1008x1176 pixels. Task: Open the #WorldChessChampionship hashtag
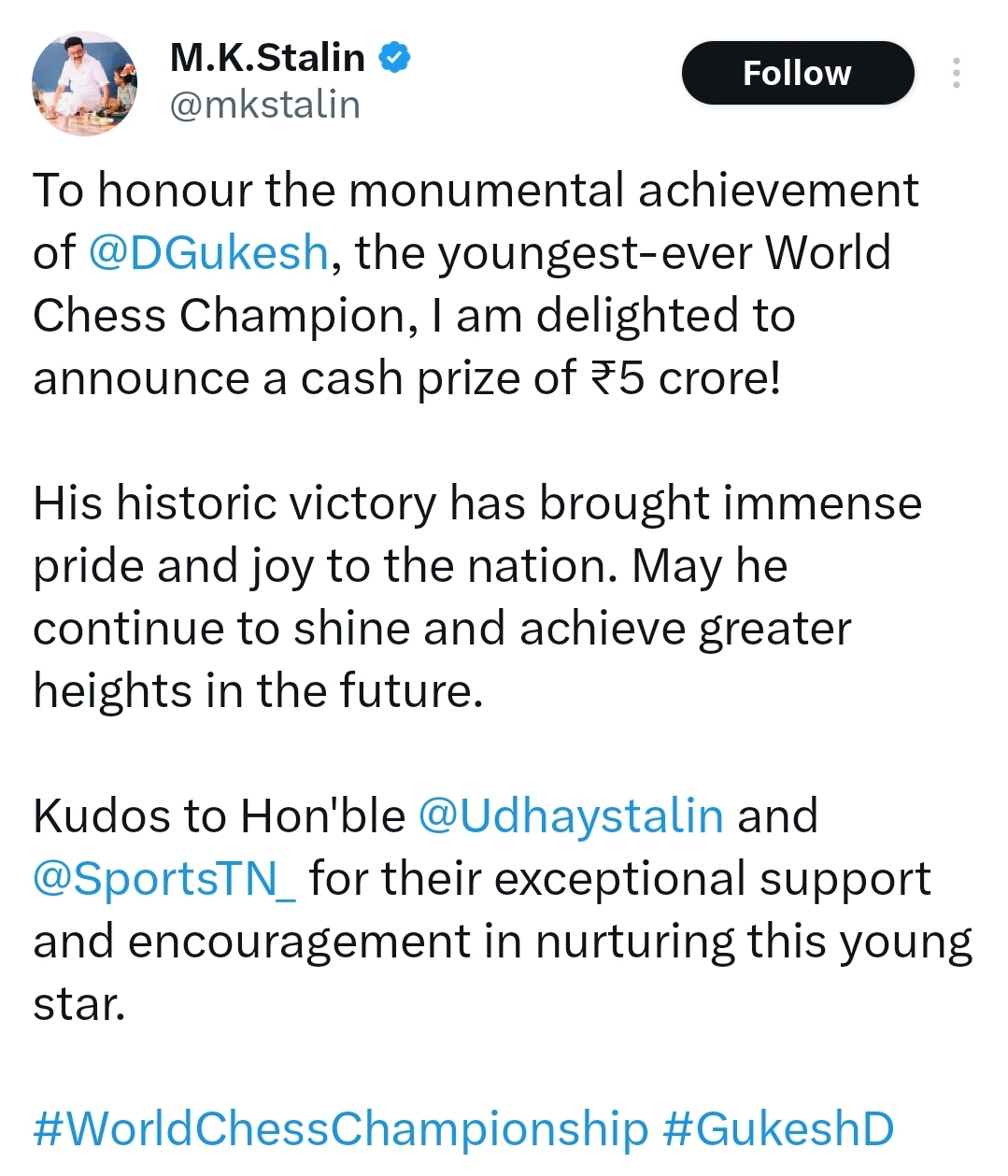[341, 1128]
